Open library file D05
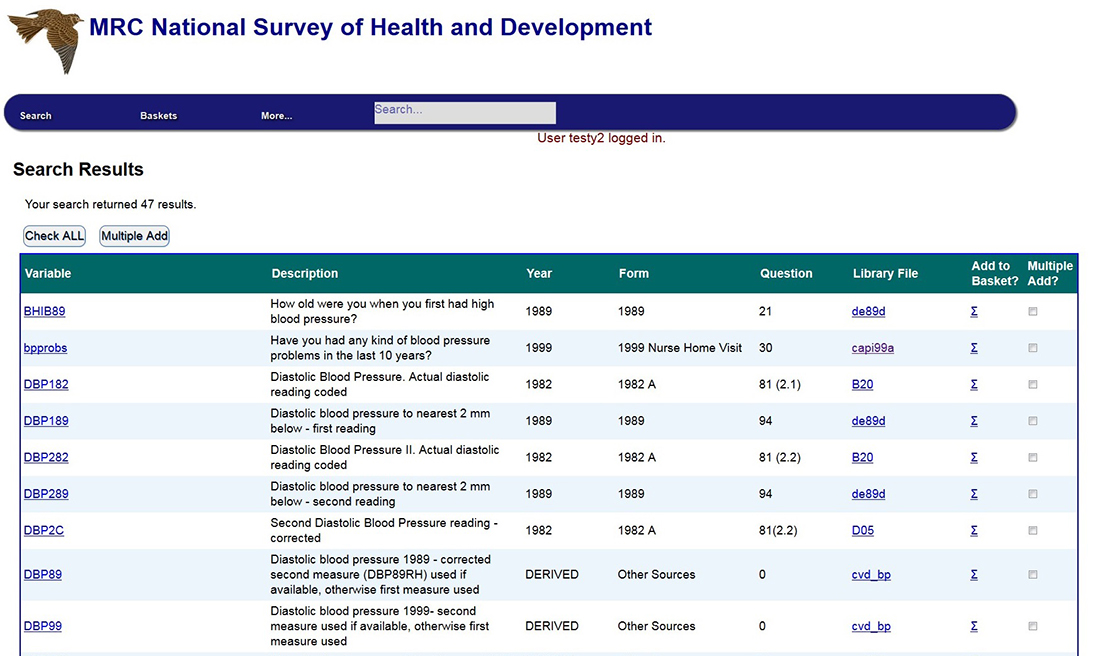 tap(863, 530)
